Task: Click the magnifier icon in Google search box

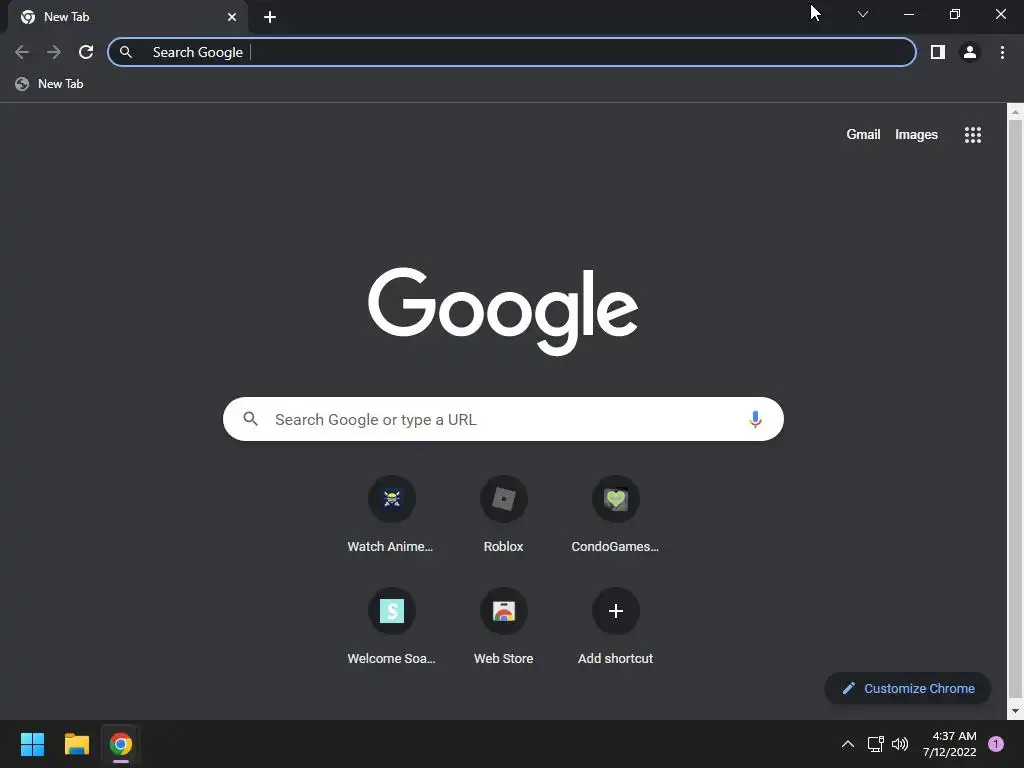Action: (x=250, y=419)
